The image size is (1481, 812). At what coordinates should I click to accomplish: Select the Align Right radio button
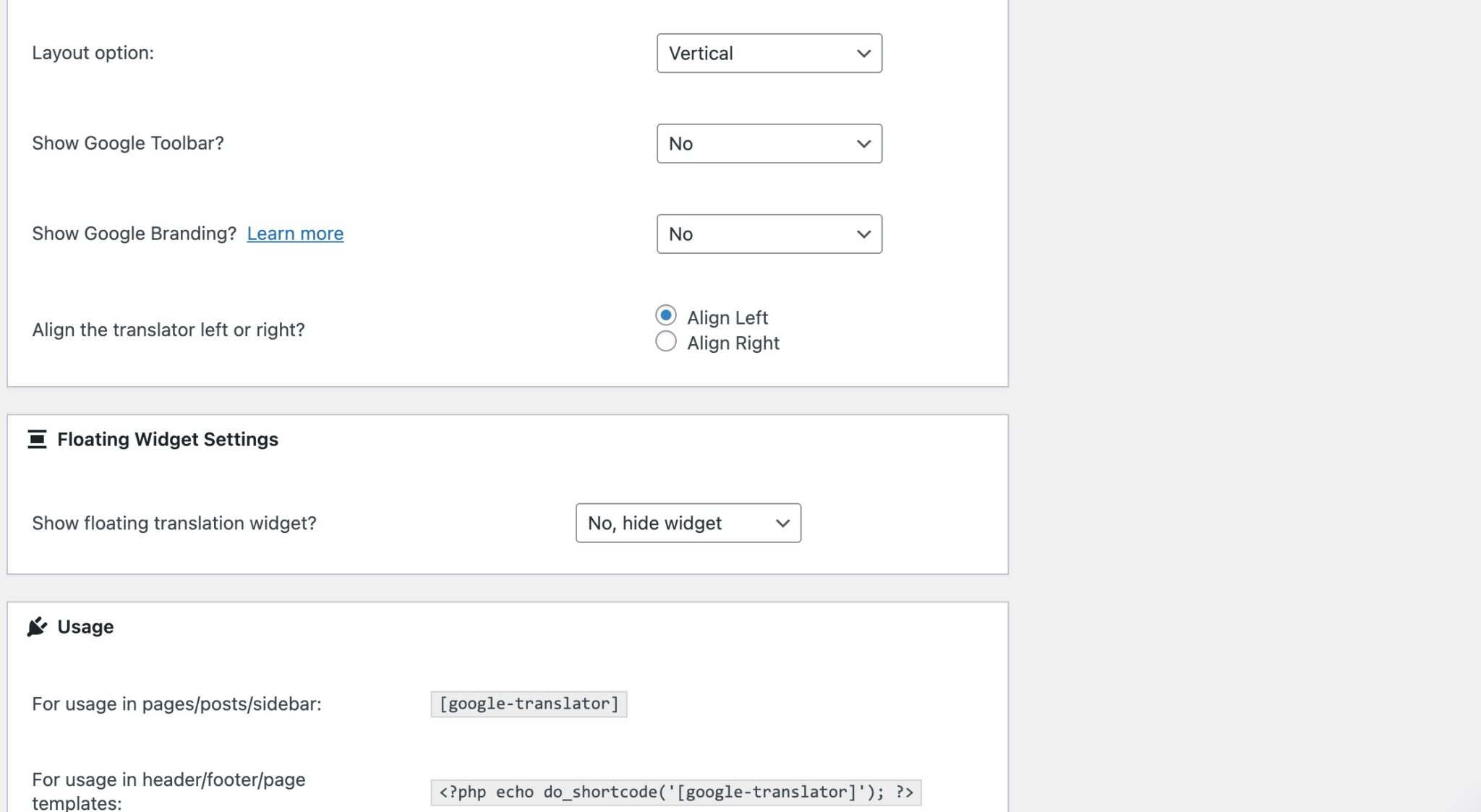666,342
